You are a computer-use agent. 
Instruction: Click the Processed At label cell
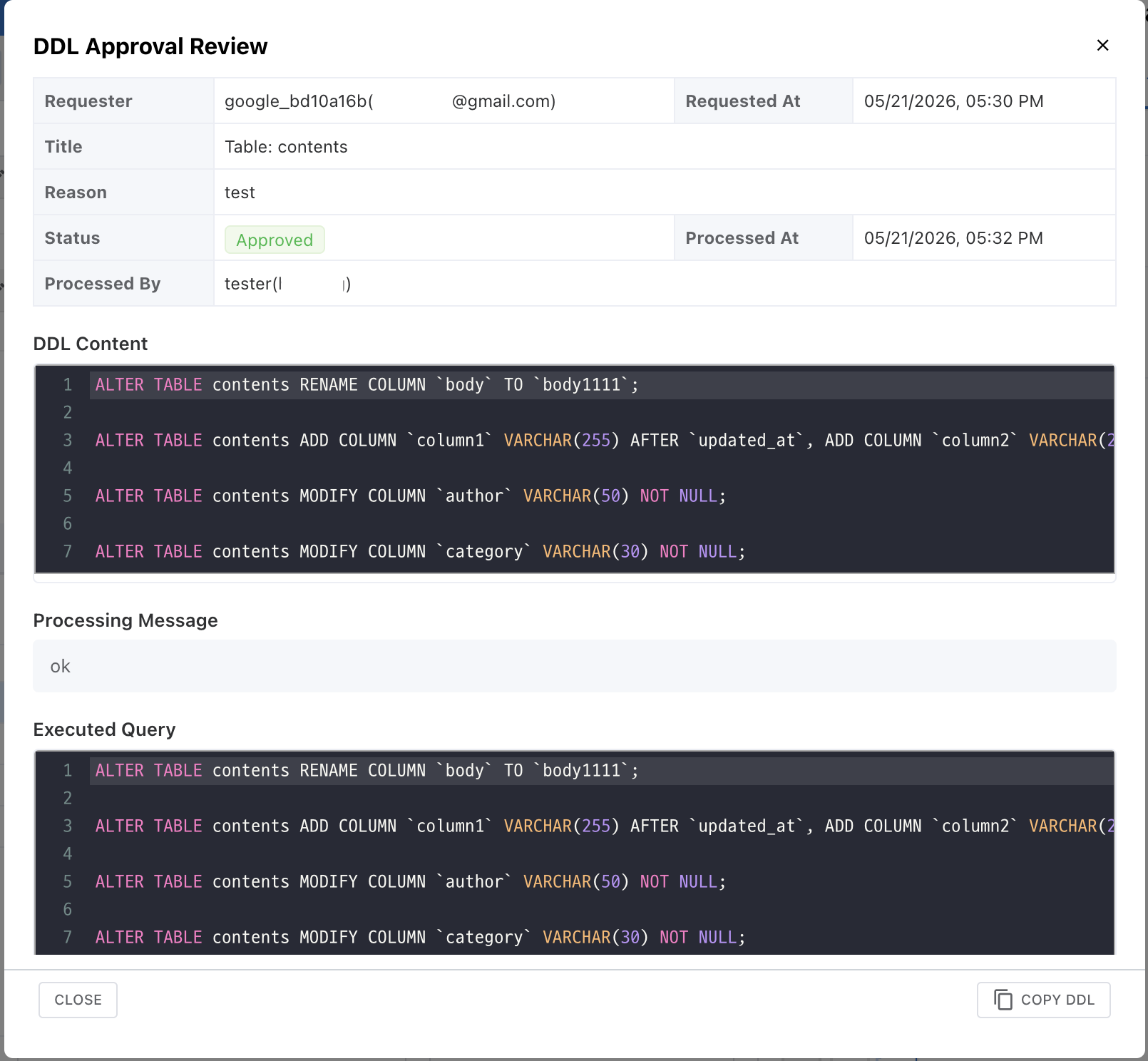click(x=763, y=238)
